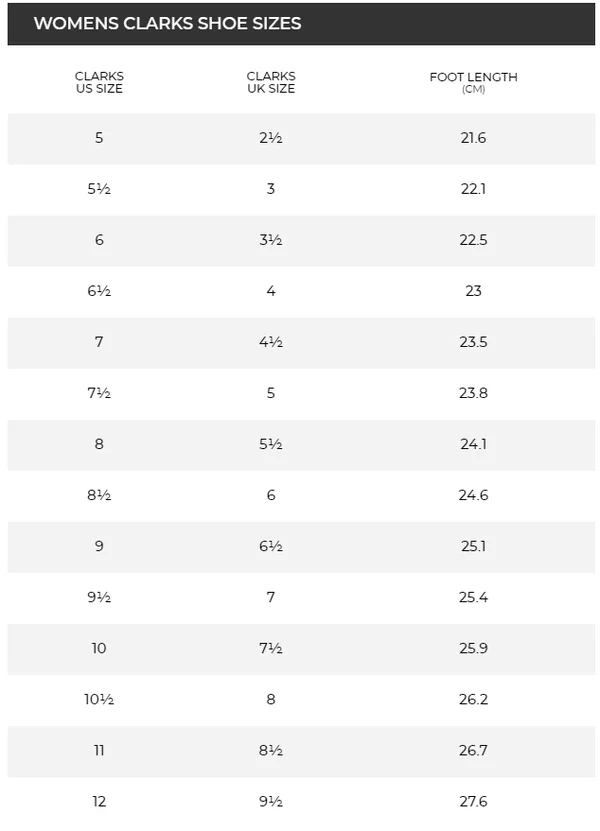Select foot length 27.6 value

click(473, 801)
